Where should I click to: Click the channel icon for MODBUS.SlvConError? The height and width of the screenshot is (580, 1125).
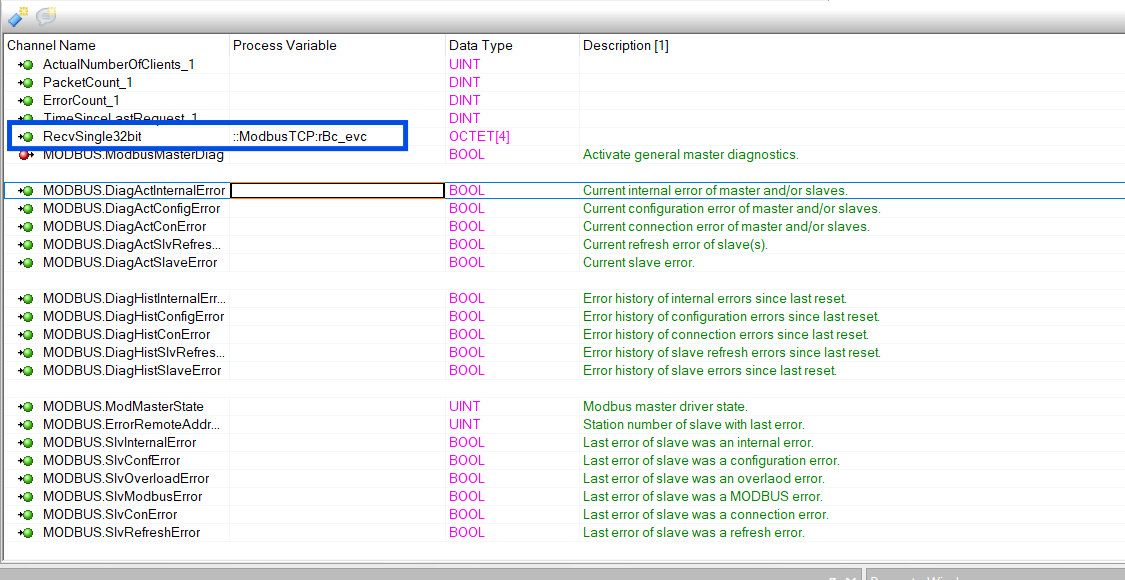[x=26, y=515]
